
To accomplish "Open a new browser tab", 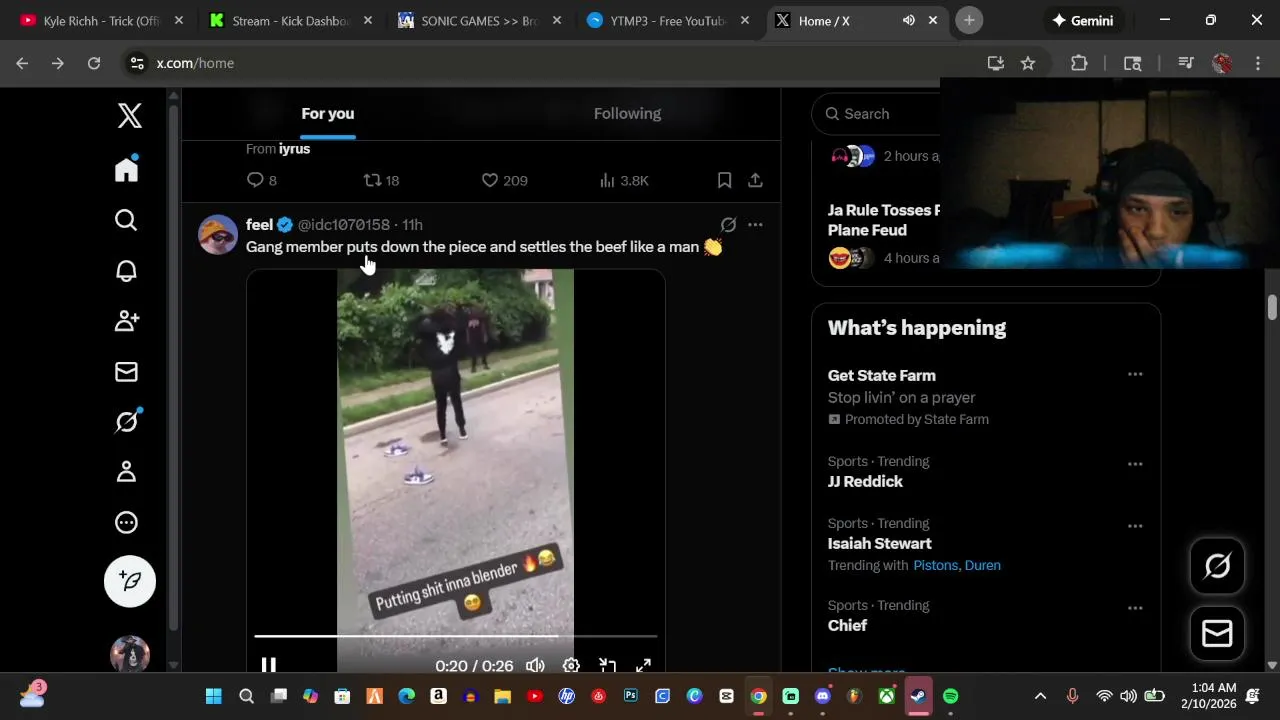I will [969, 20].
